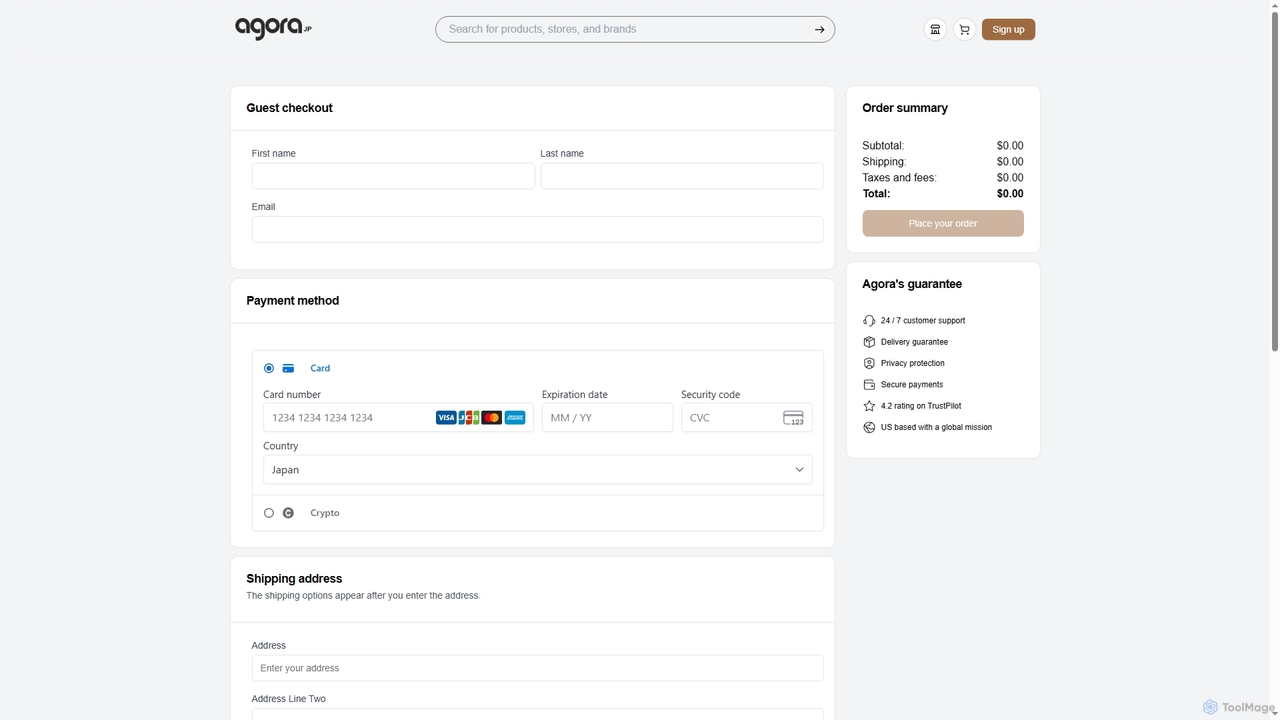This screenshot has height=720, width=1280.
Task: Click the Crypto payment label
Action: (325, 513)
